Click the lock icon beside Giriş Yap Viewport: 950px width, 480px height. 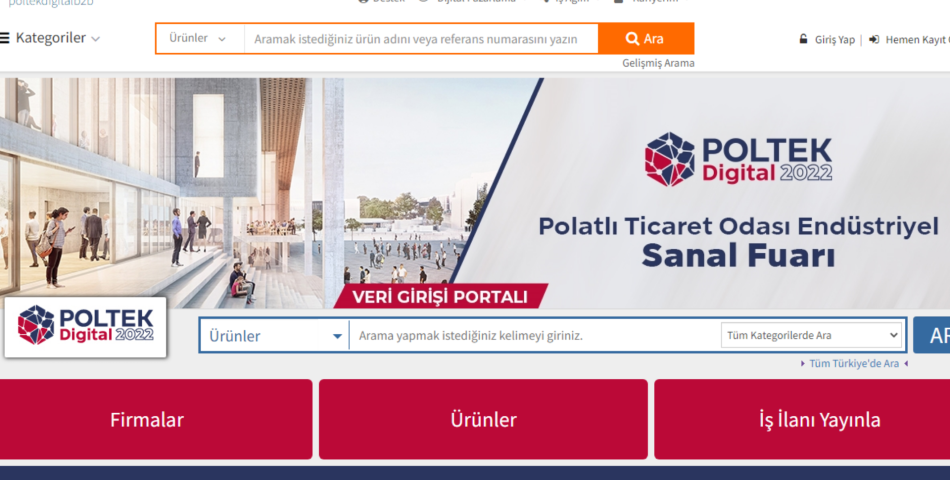803,39
